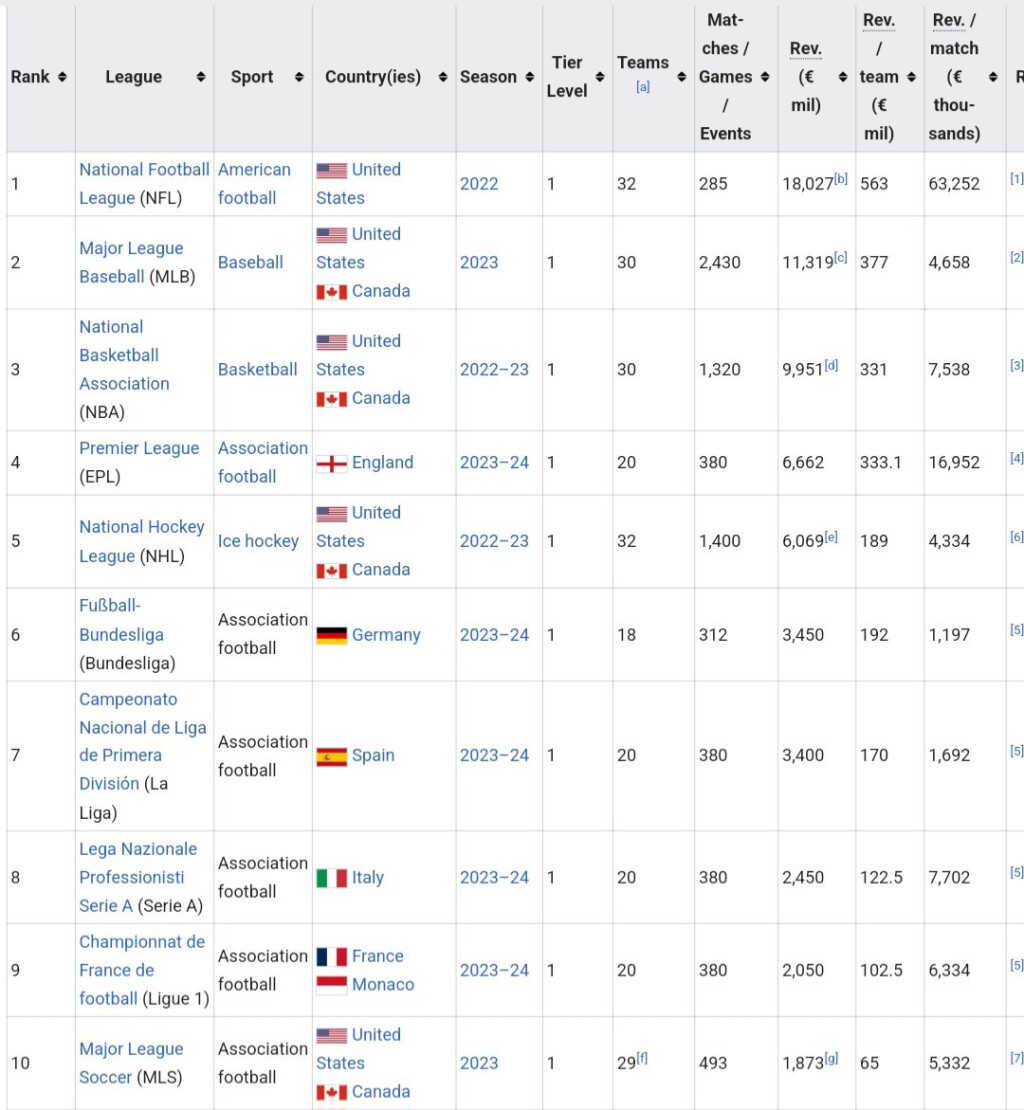Click Canada flag in MLS row
Viewport: 1024px width, 1110px height.
pos(331,1092)
